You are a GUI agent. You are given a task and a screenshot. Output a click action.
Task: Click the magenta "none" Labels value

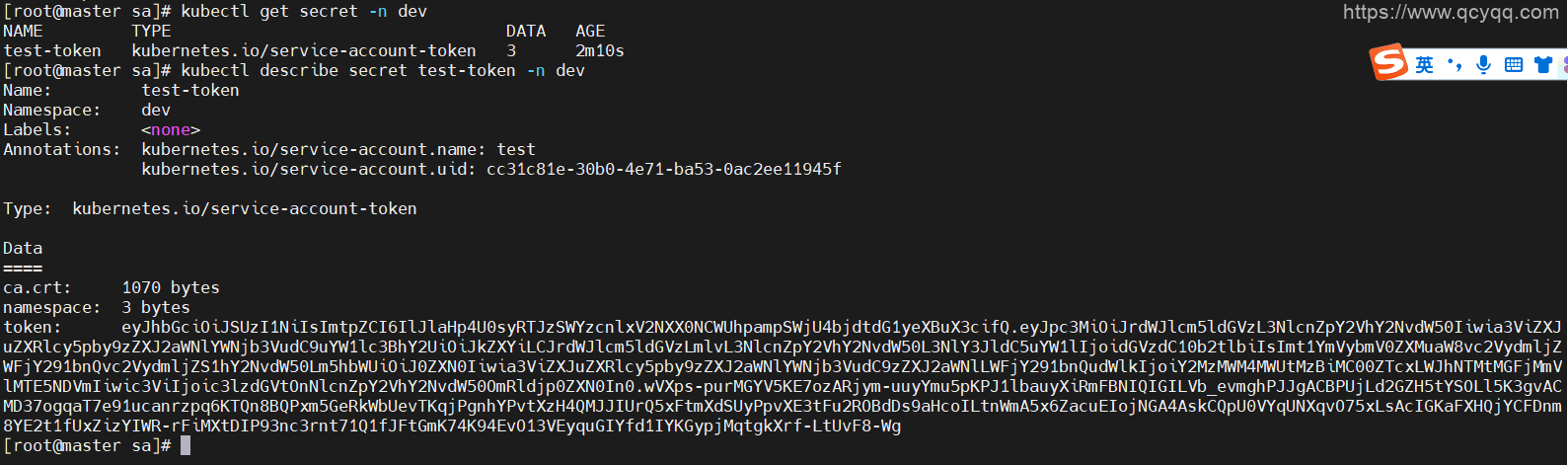(171, 130)
